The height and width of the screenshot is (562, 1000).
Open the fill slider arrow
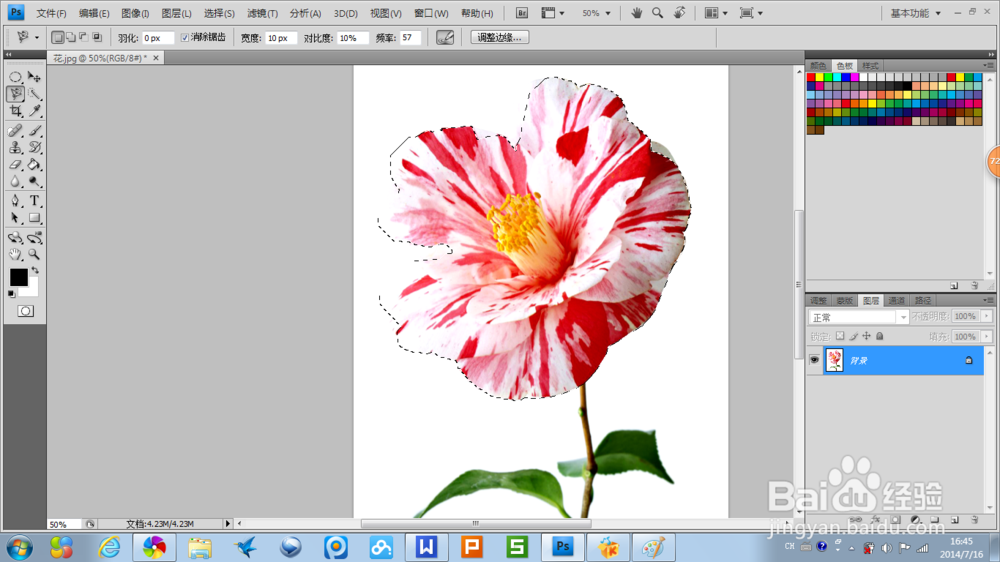pyautogui.click(x=987, y=336)
